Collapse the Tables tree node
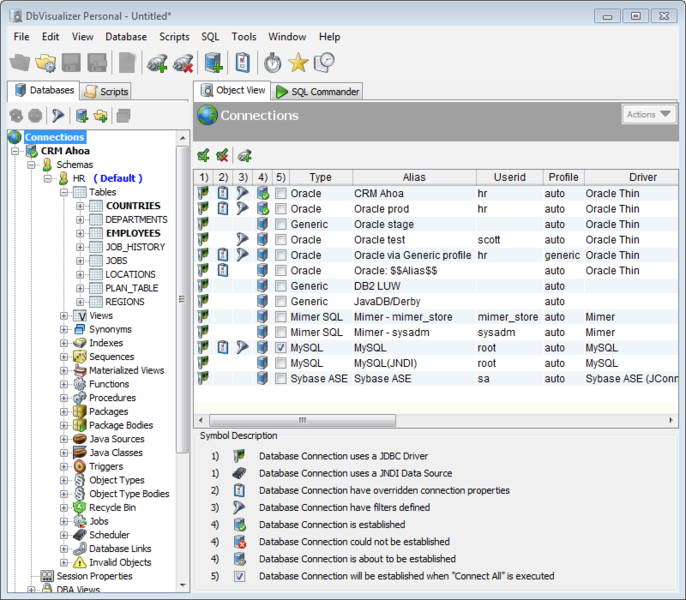 coord(65,192)
